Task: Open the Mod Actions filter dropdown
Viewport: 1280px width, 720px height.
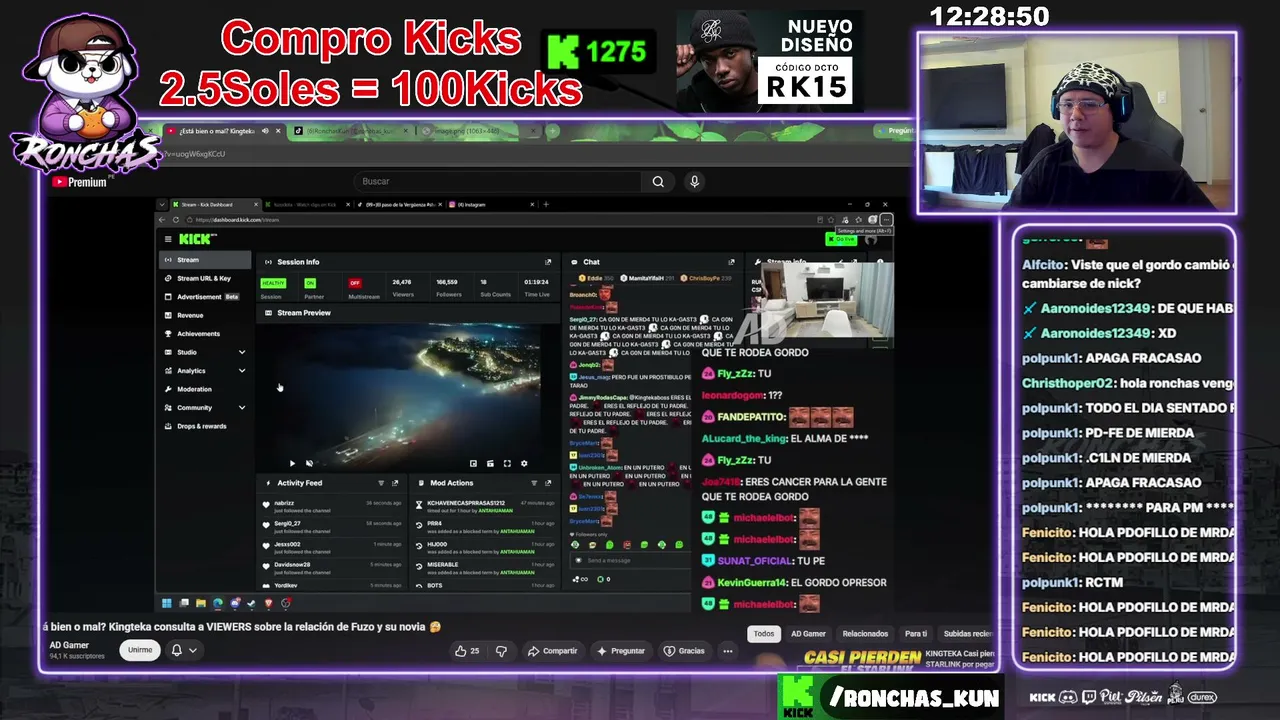Action: [x=534, y=483]
